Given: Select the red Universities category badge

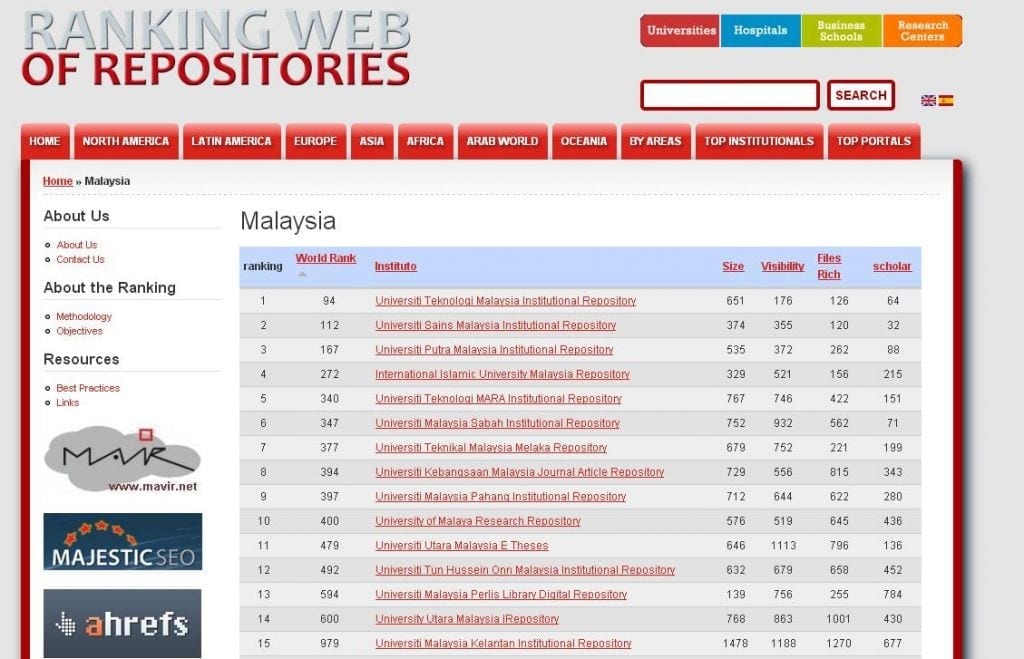Looking at the screenshot, I should (679, 30).
